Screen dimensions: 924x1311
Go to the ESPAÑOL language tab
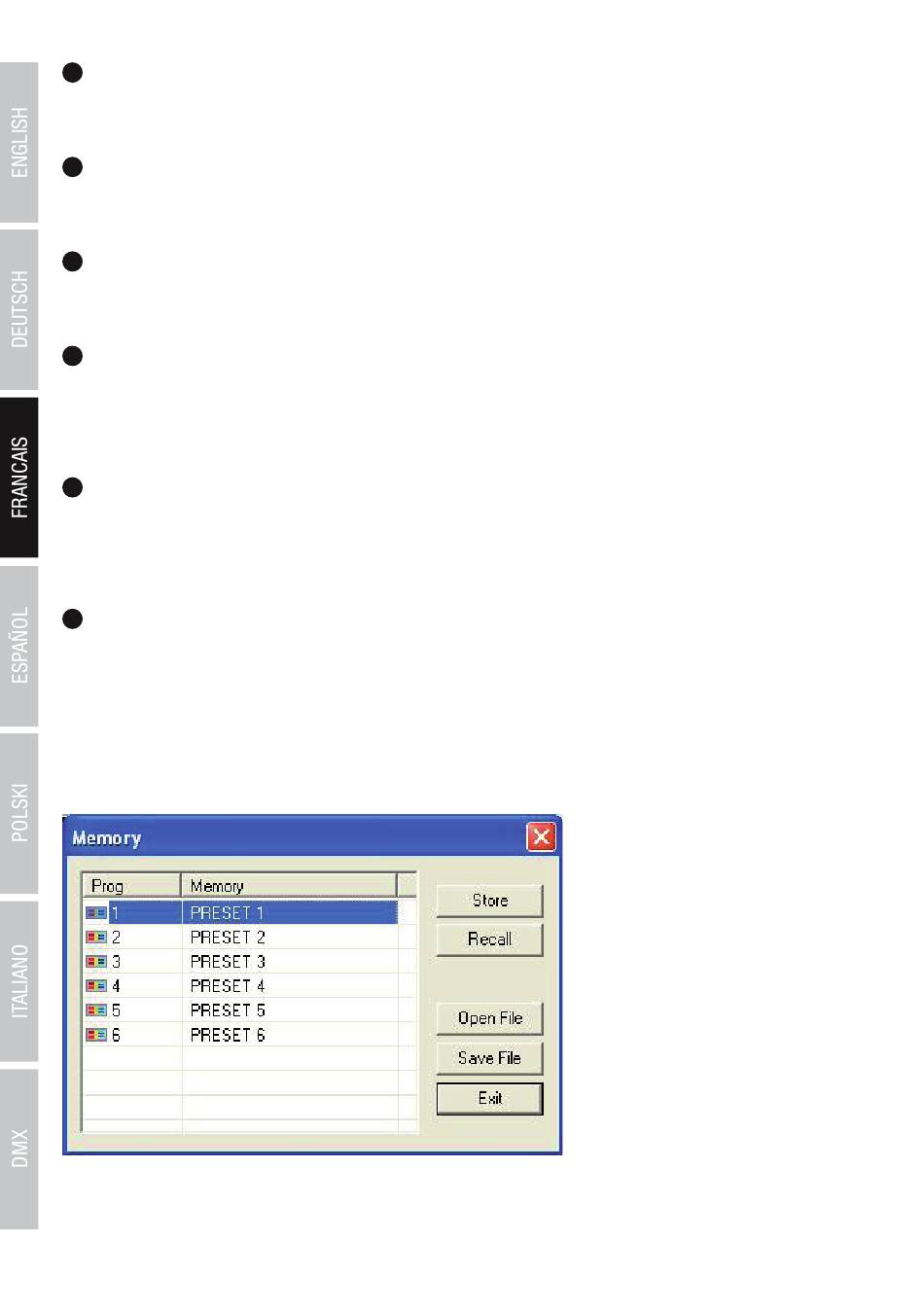(19, 646)
